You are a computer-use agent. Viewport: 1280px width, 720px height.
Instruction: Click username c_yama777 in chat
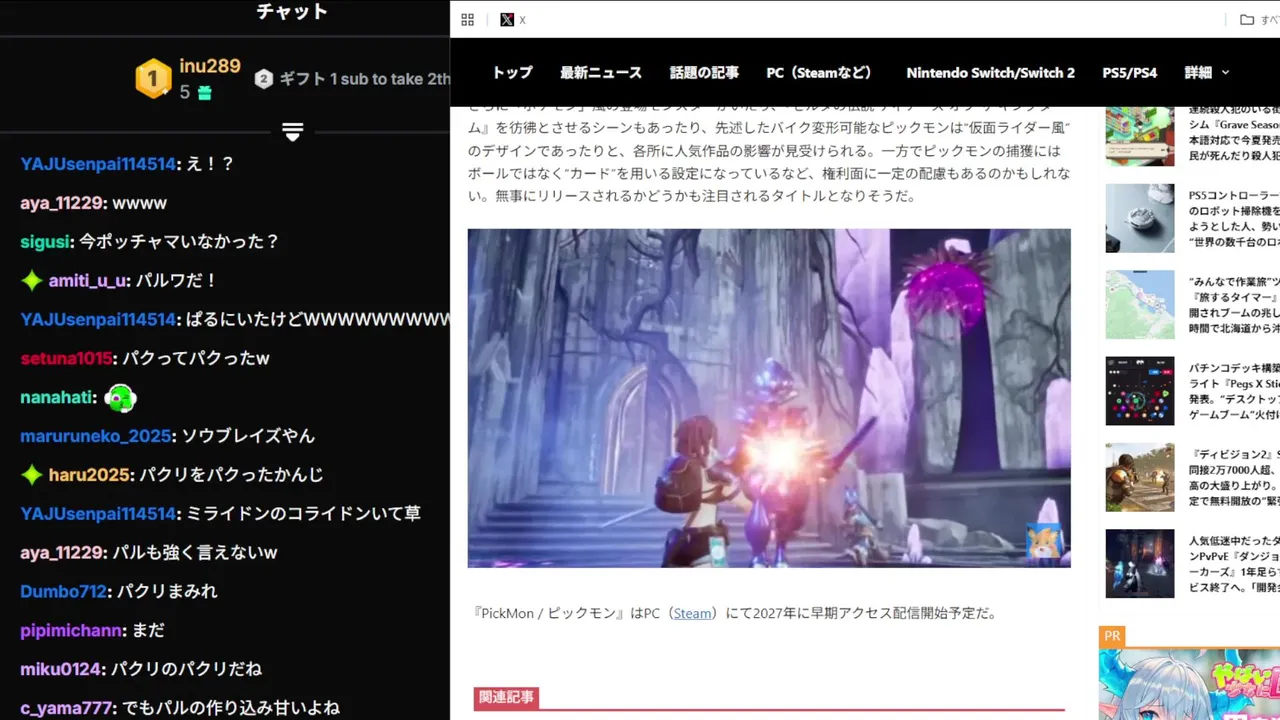click(x=66, y=708)
